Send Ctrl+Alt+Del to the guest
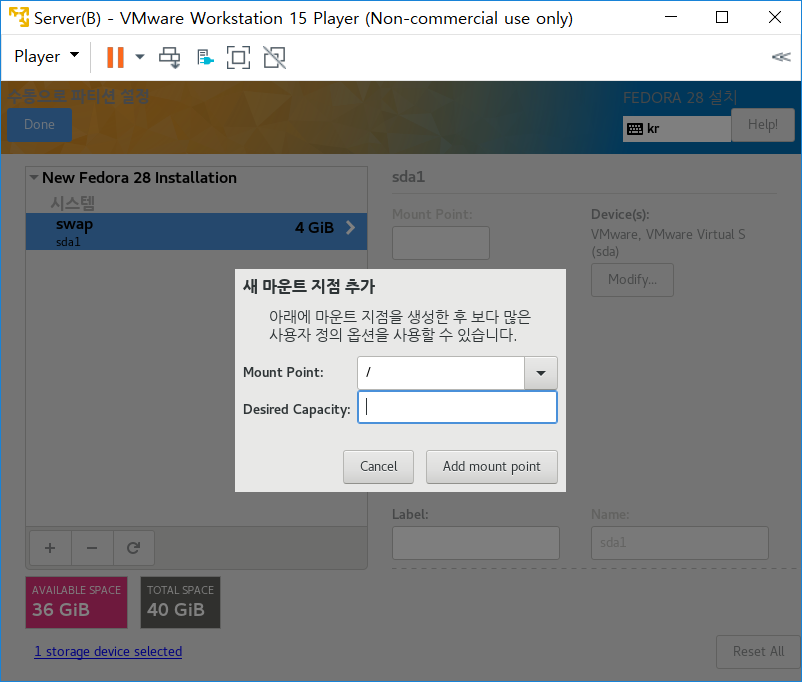This screenshot has height=682, width=802. (169, 57)
